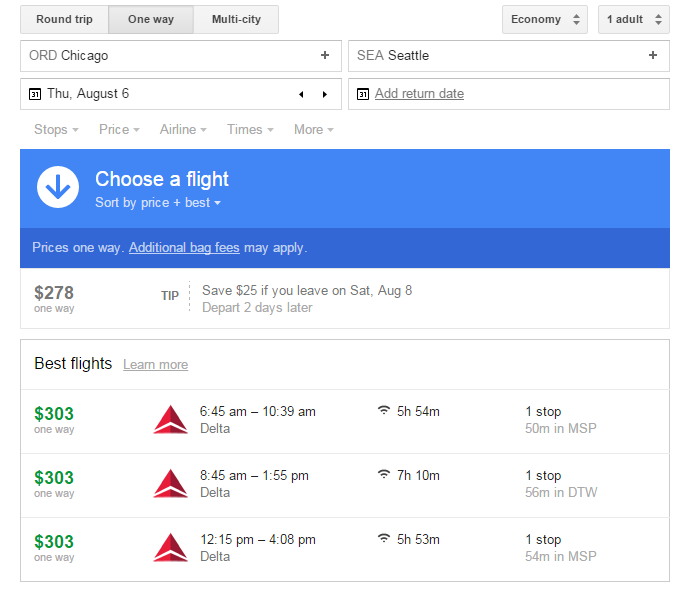Choose the Multi-city trip type
Image resolution: width=683 pixels, height=591 pixels.
click(236, 20)
